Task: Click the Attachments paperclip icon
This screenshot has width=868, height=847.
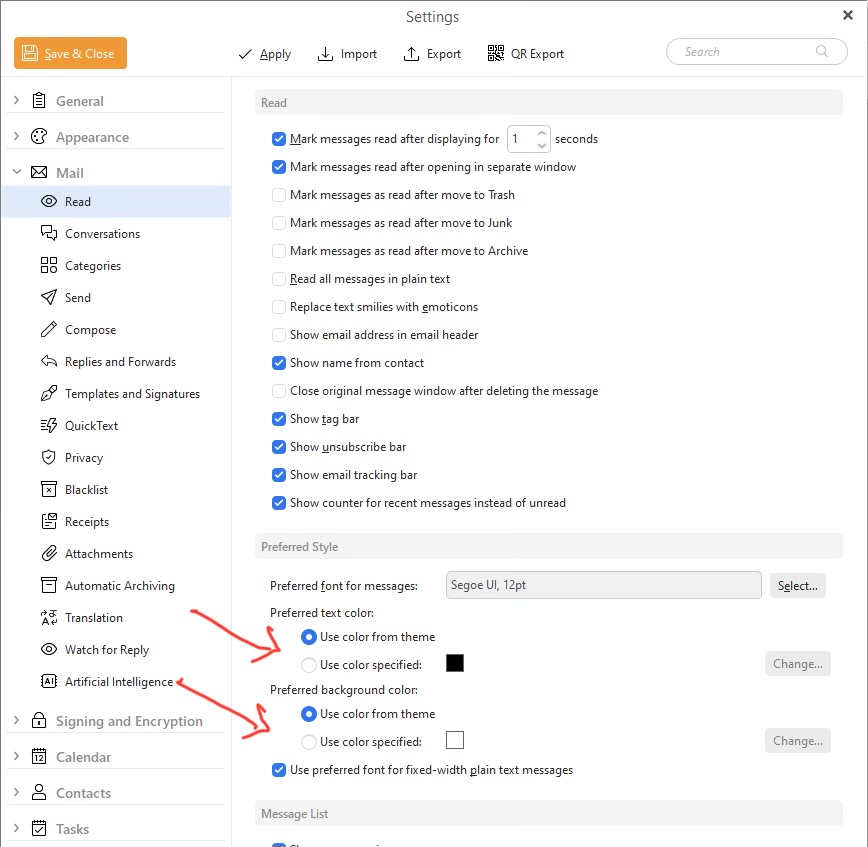Action: tap(48, 553)
